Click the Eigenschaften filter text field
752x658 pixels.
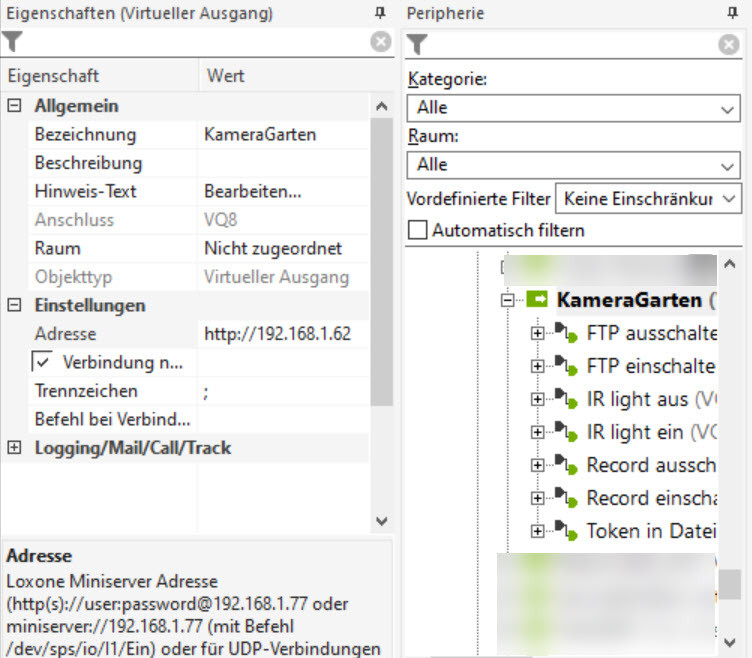pos(197,42)
